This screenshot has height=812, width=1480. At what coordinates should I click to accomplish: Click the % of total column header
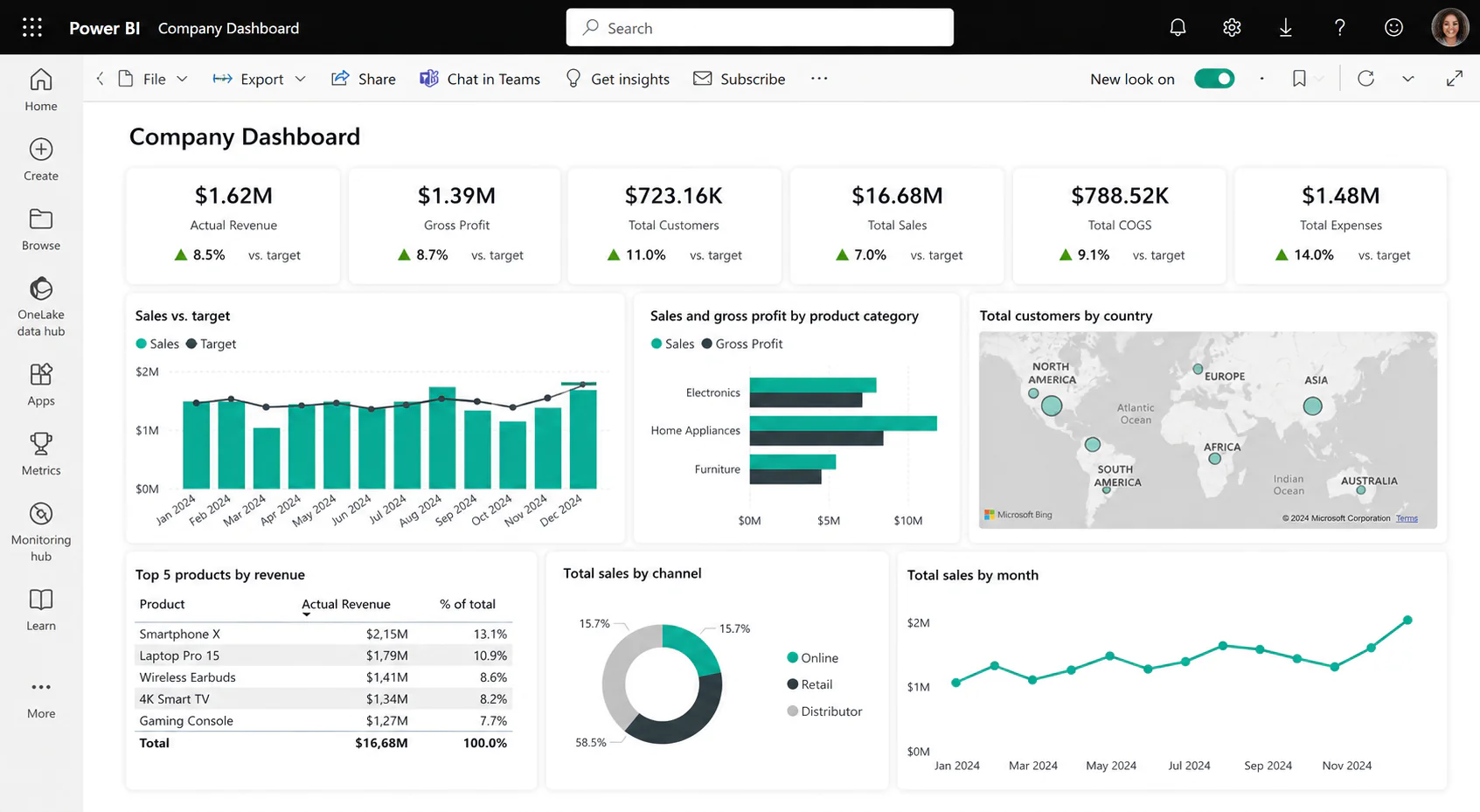tap(468, 604)
